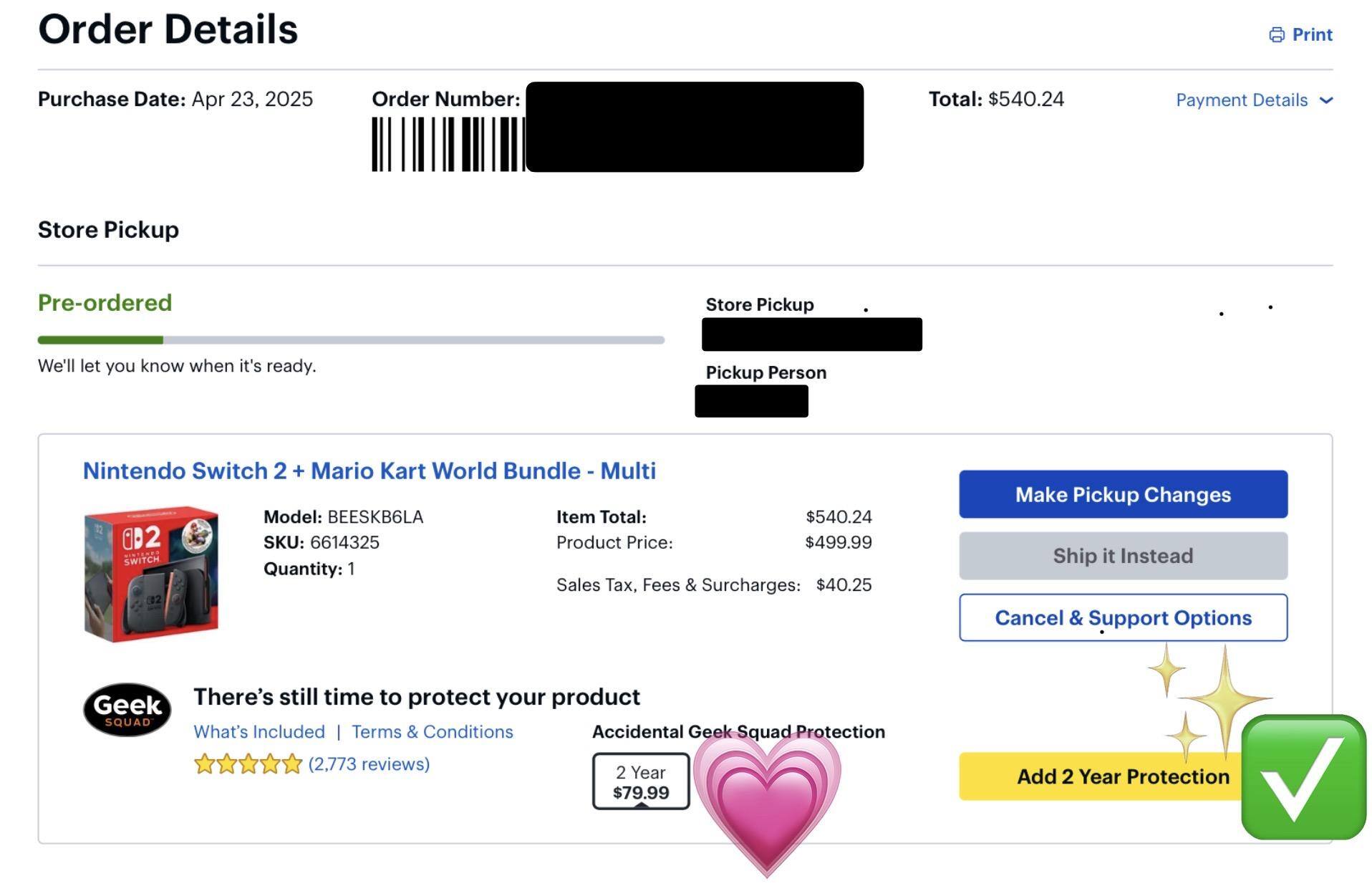1372x886 pixels.
Task: Click the Switch 2 bundle box thumbnail
Action: [151, 573]
